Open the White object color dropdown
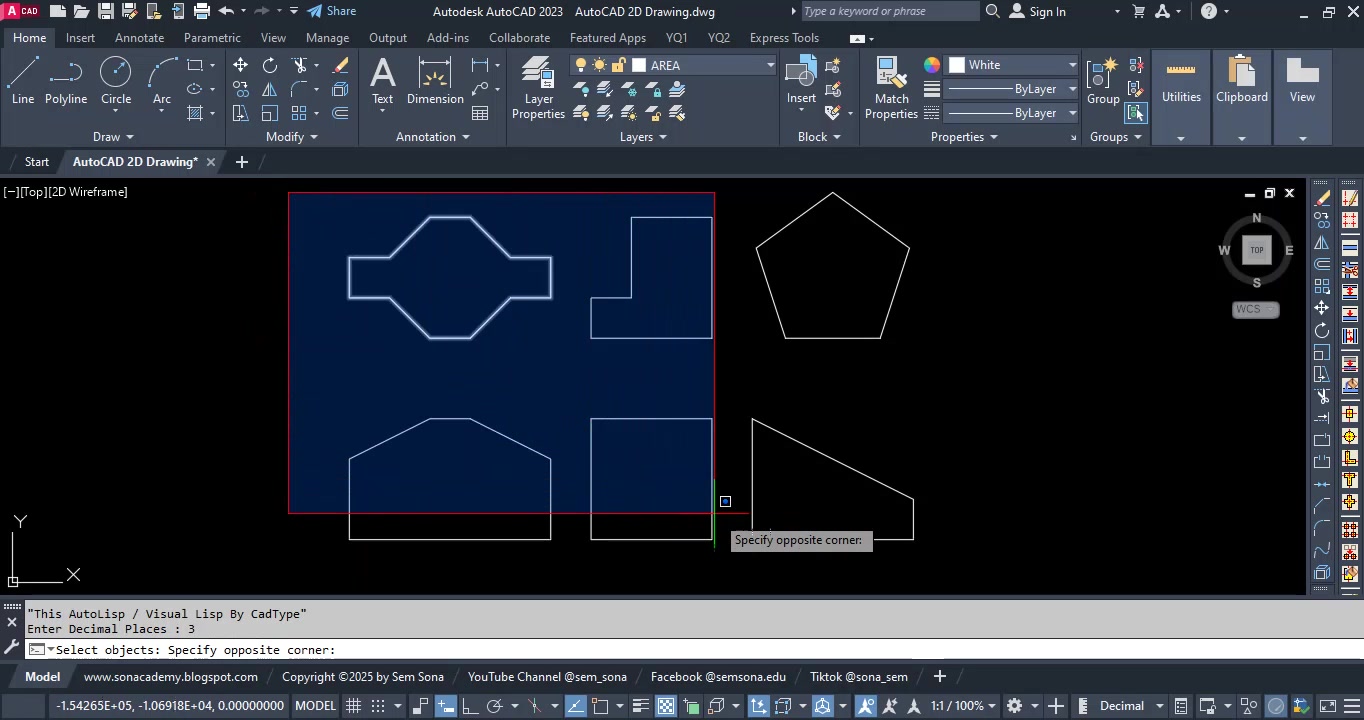 [x=1072, y=65]
